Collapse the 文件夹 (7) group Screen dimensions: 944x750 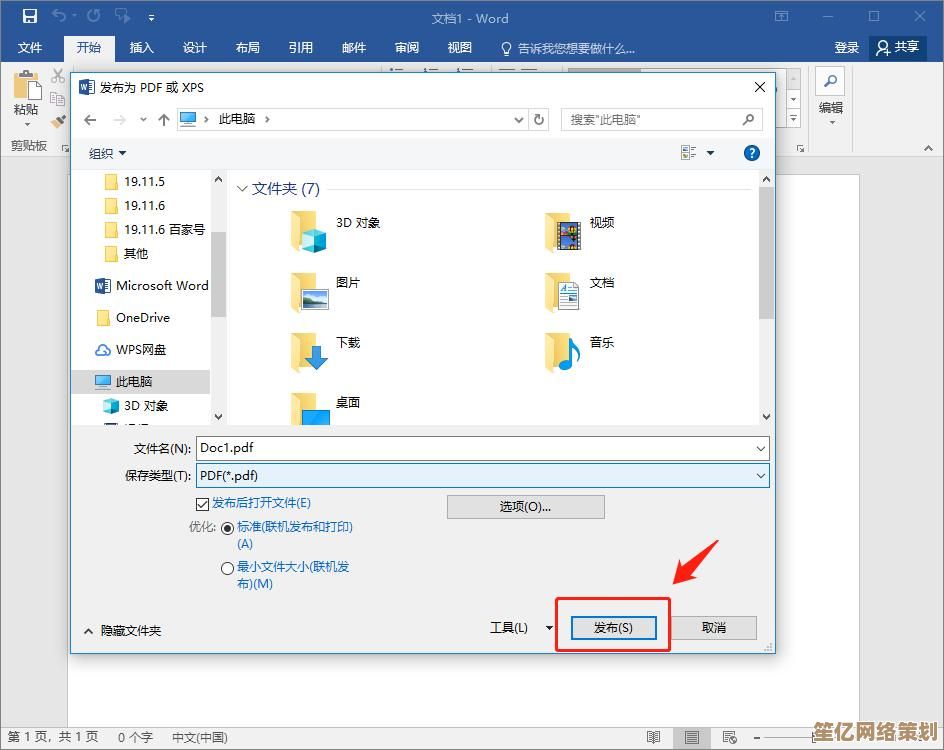[x=242, y=188]
